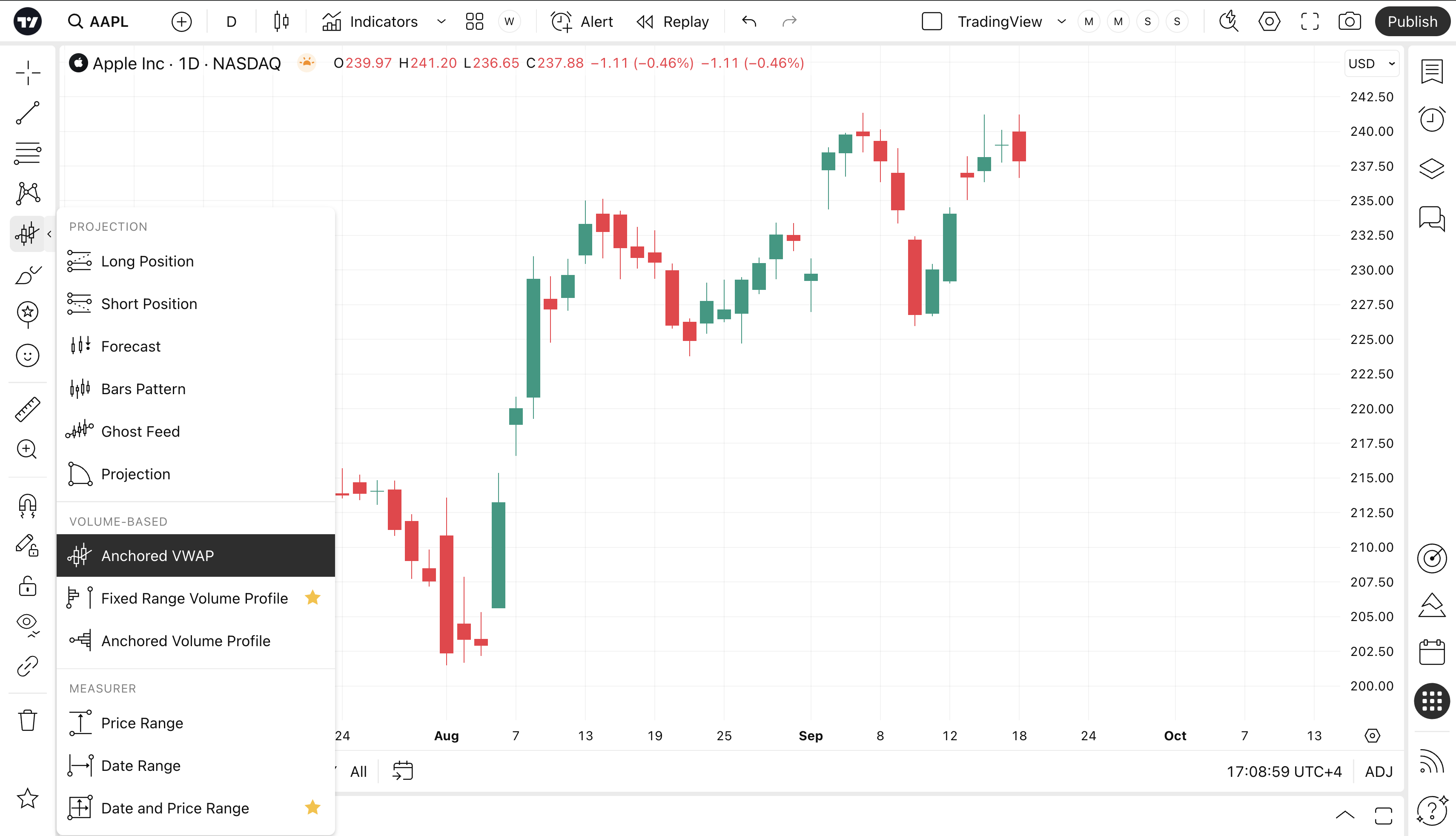Select Long Position from the menu
The height and width of the screenshot is (836, 1456).
tap(148, 261)
